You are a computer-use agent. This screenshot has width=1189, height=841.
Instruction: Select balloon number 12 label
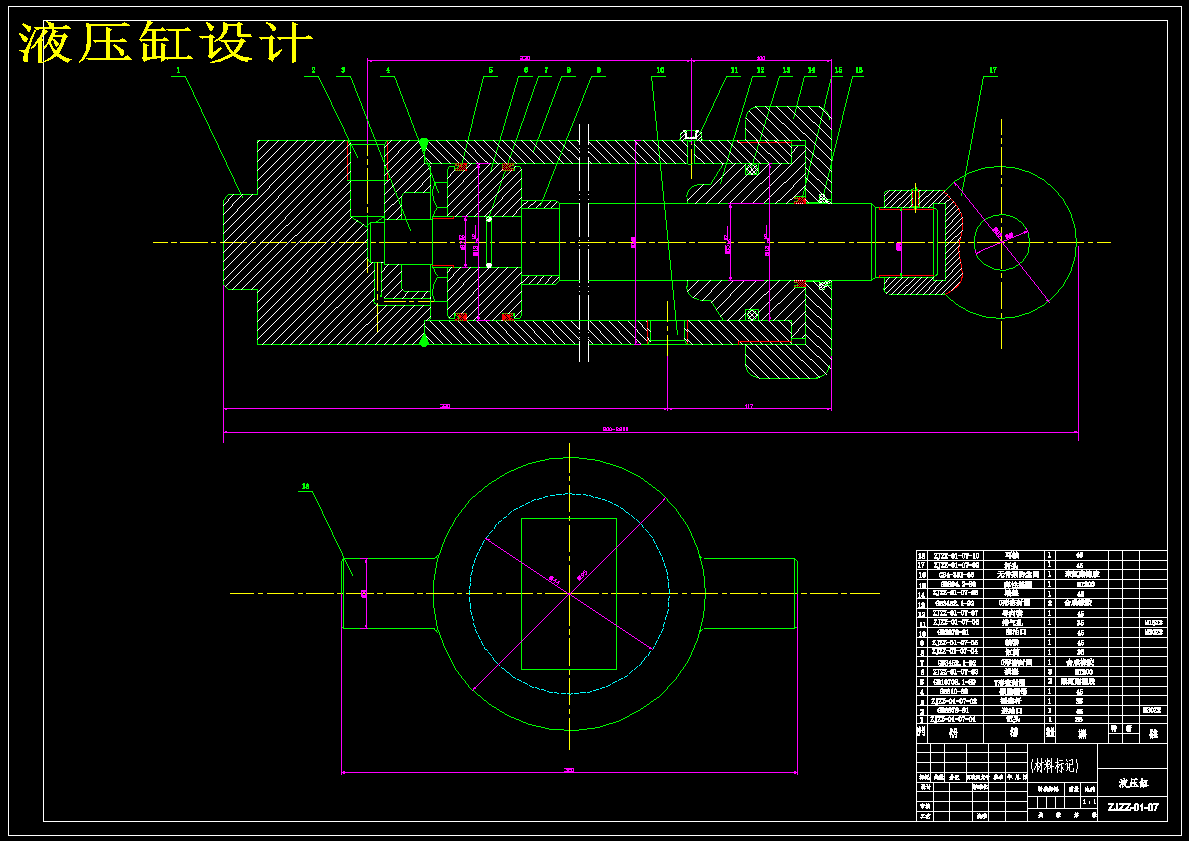coord(760,70)
